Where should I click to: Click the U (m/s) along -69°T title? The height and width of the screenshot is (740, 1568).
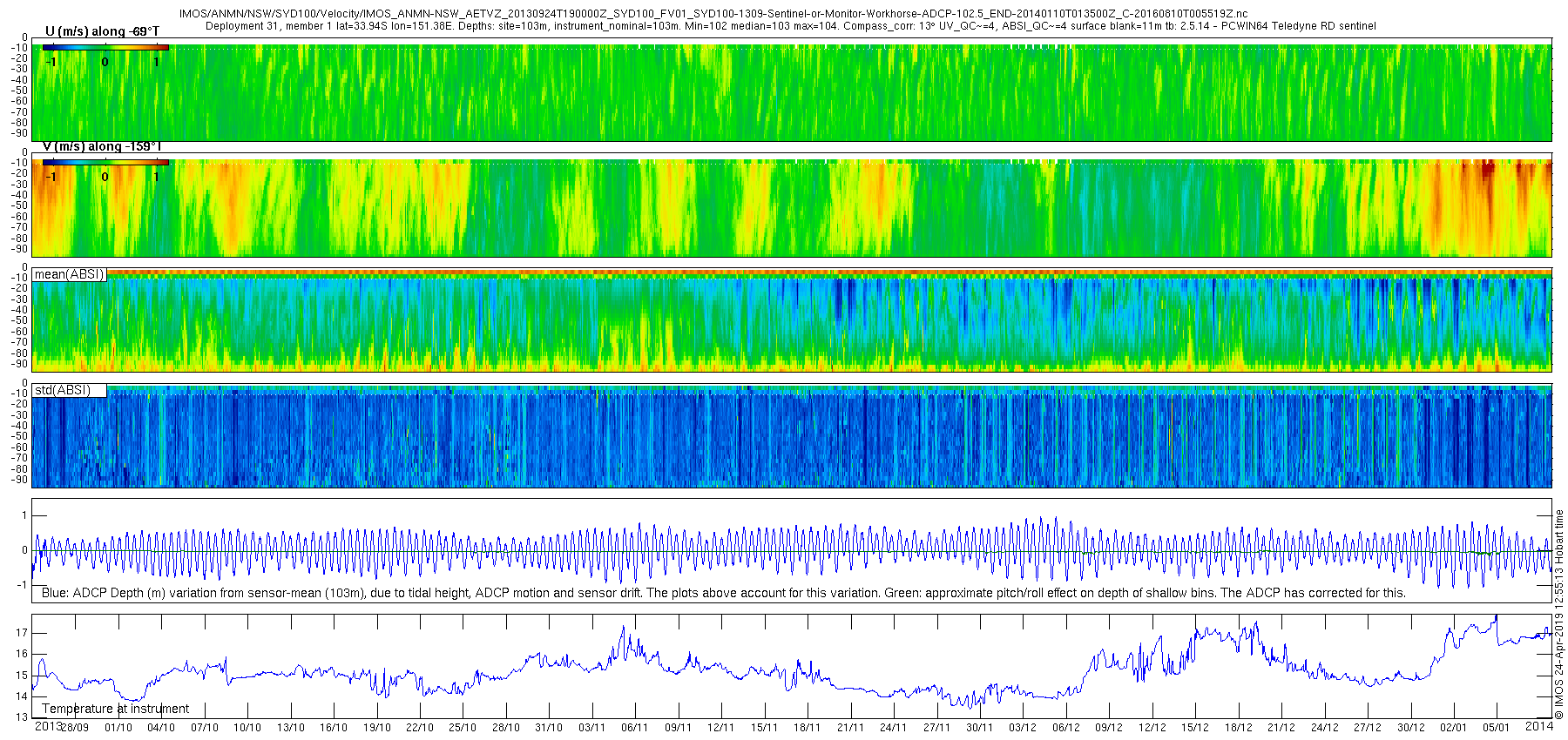(x=102, y=31)
